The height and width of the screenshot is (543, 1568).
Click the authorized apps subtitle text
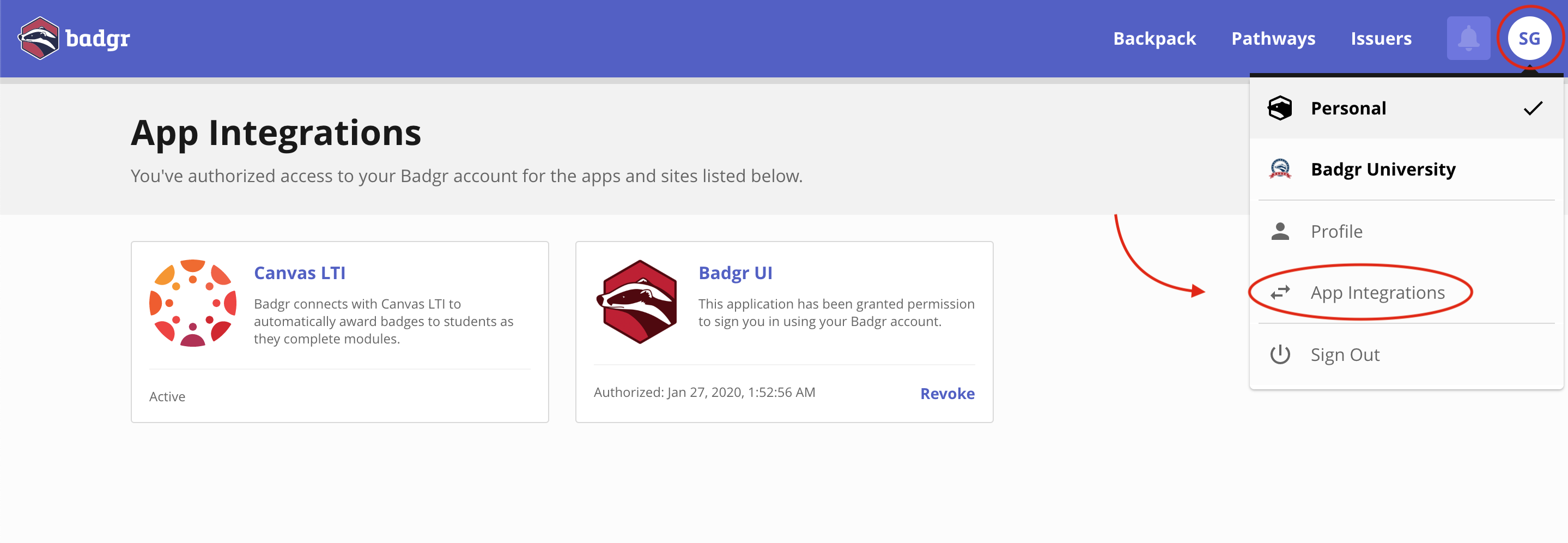point(467,176)
